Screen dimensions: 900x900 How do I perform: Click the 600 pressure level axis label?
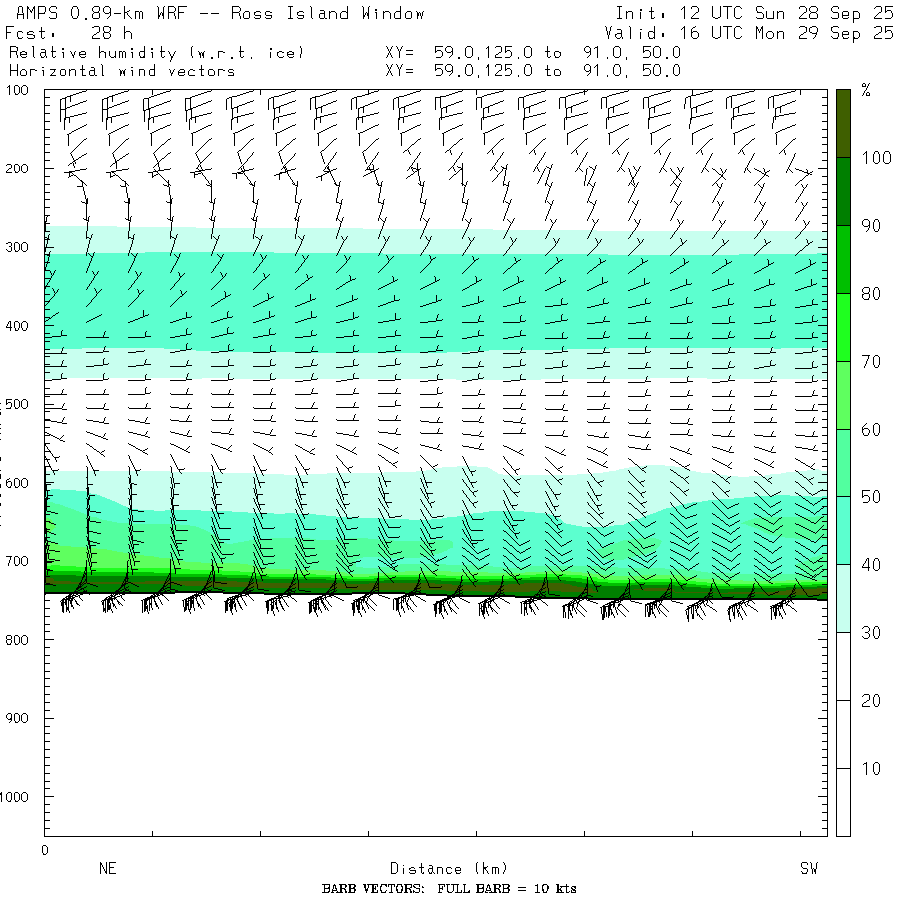pos(17,483)
